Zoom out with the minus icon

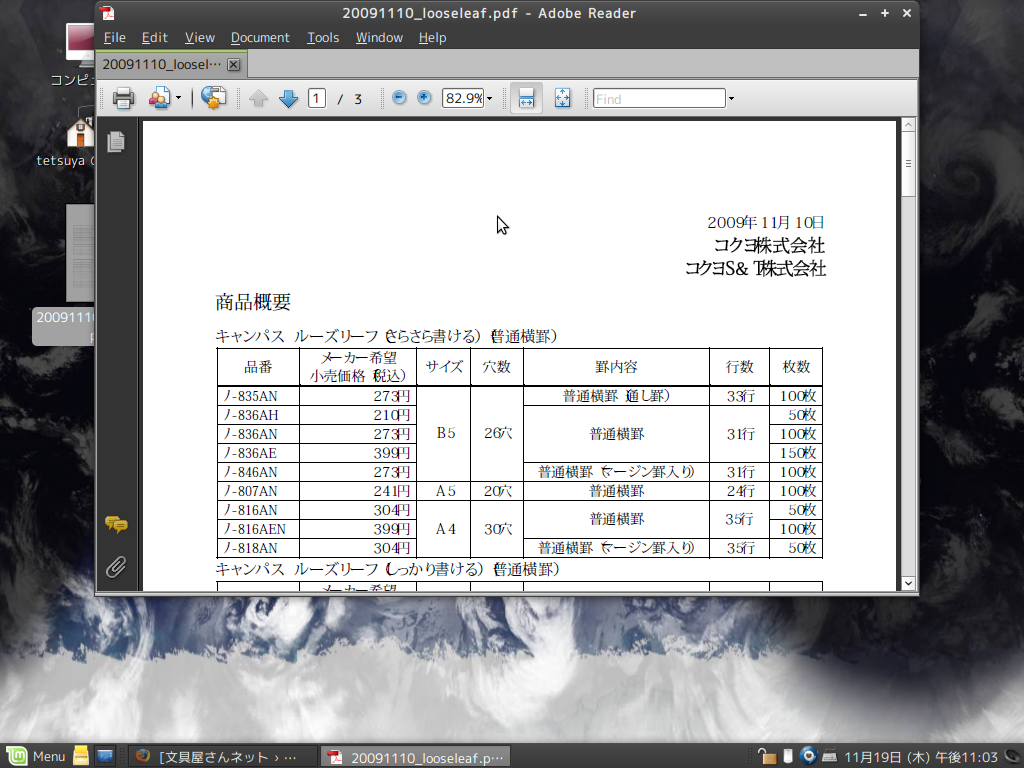point(399,98)
